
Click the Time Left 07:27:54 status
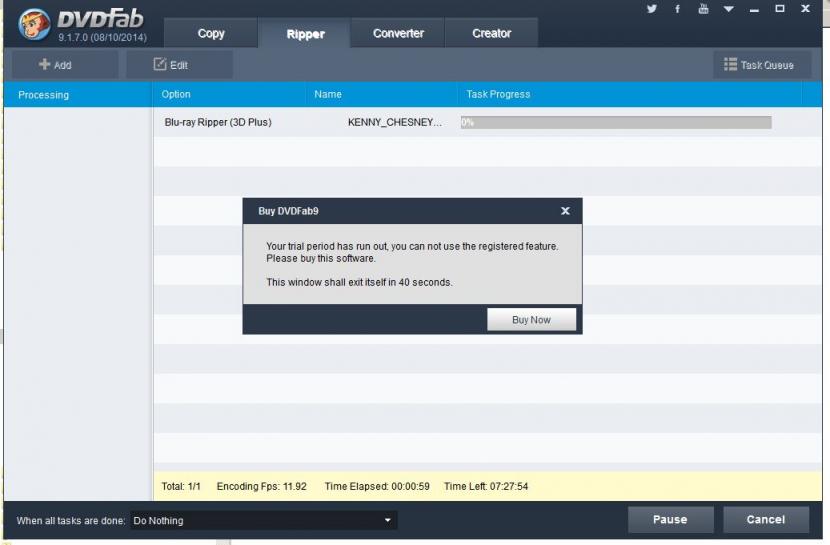[486, 486]
